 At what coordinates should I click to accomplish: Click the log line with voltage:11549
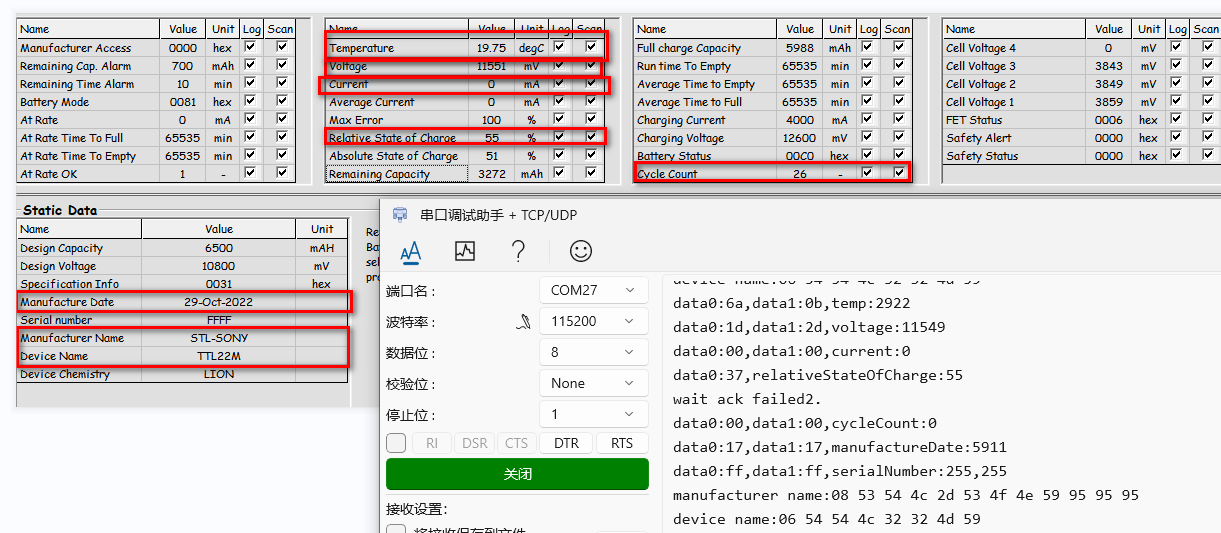(809, 327)
